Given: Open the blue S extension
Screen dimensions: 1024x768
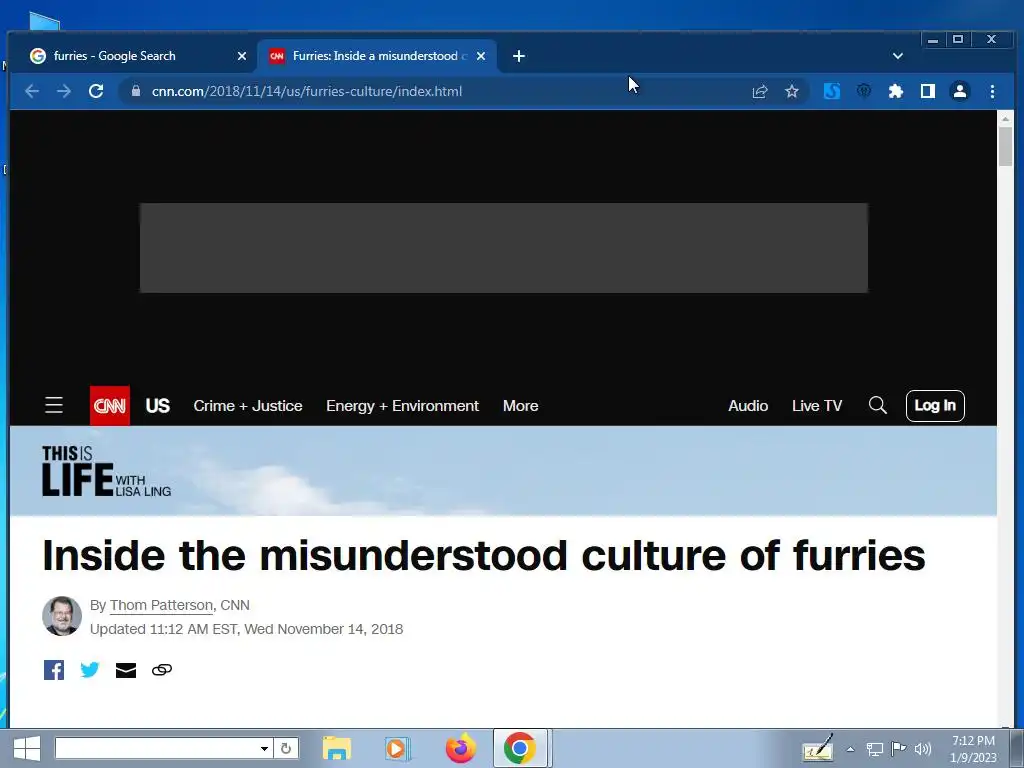Looking at the screenshot, I should pyautogui.click(x=831, y=91).
